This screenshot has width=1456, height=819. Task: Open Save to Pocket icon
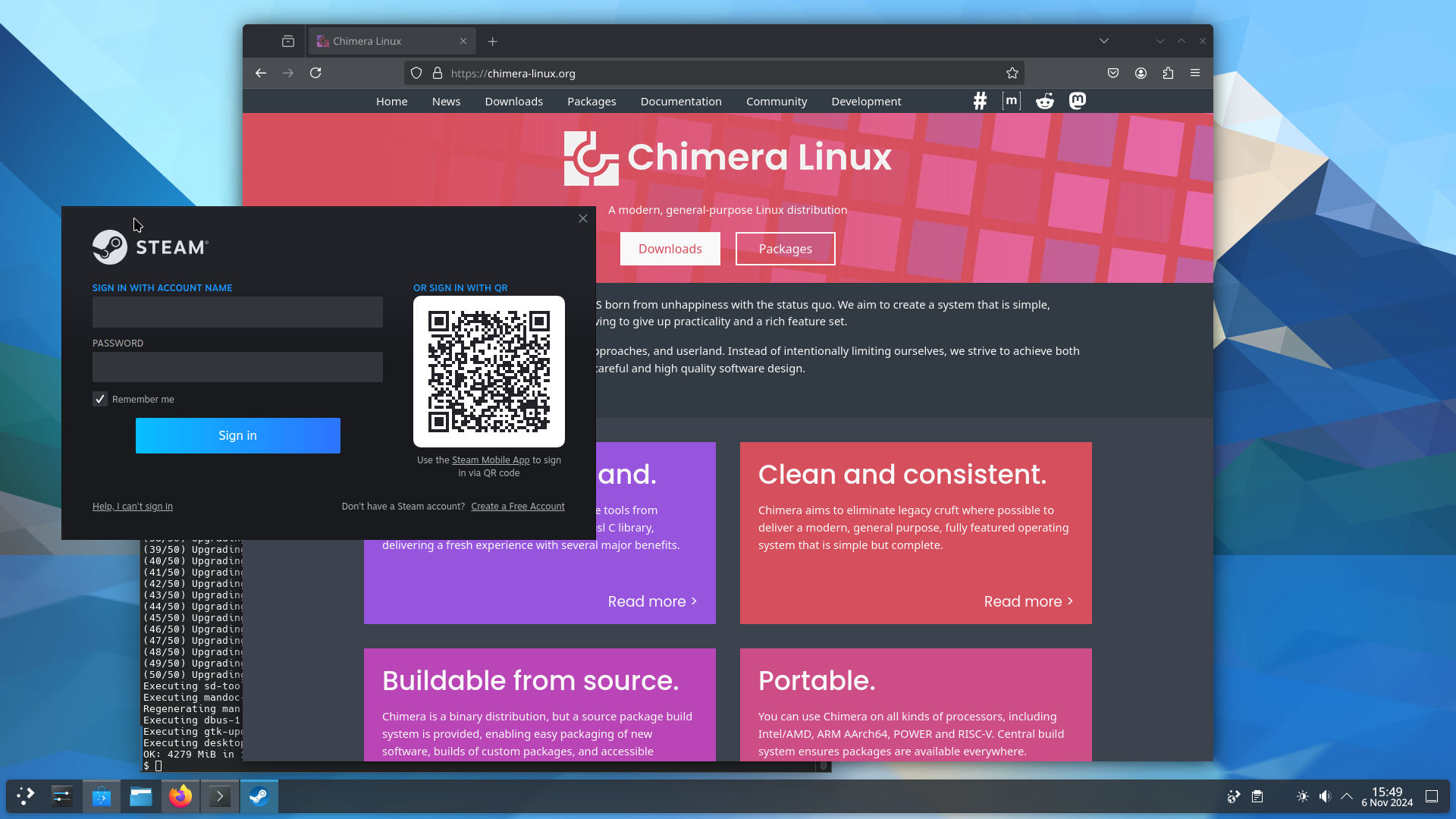[1113, 73]
